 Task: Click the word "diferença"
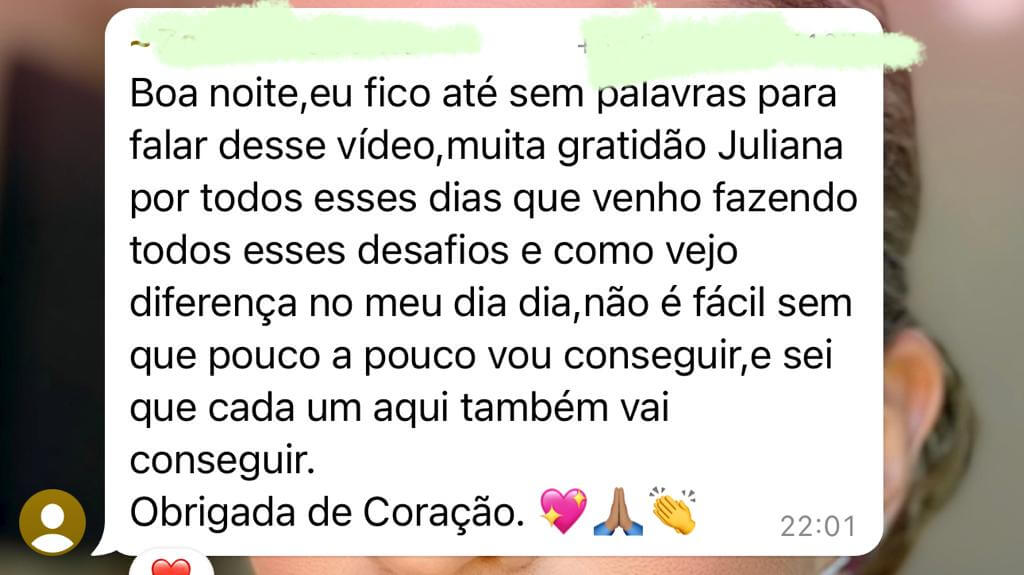click(x=214, y=304)
